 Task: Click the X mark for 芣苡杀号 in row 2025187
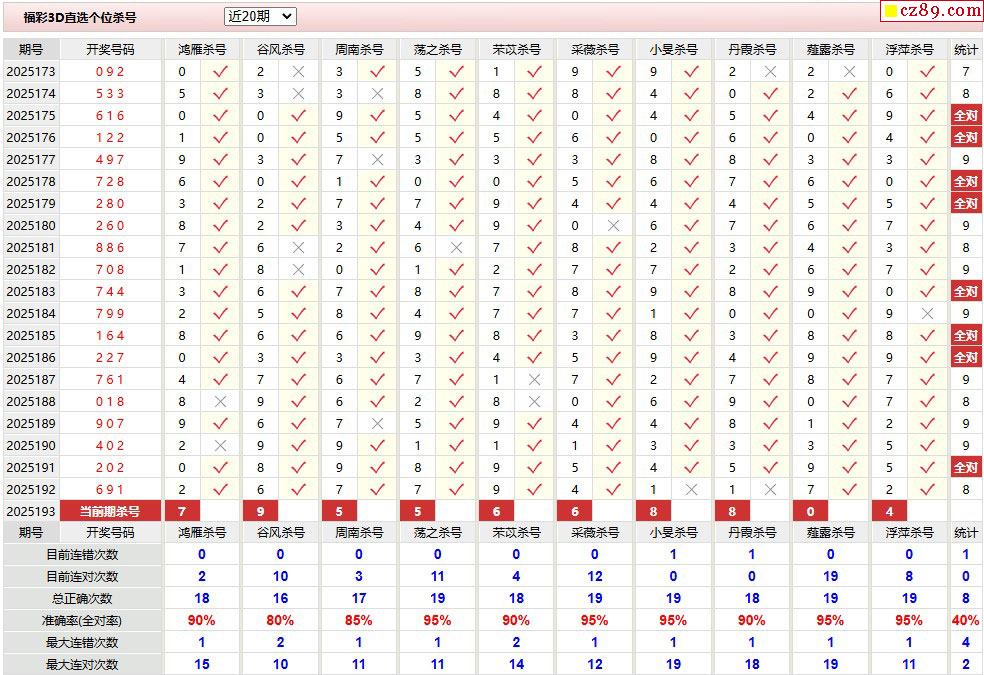535,379
